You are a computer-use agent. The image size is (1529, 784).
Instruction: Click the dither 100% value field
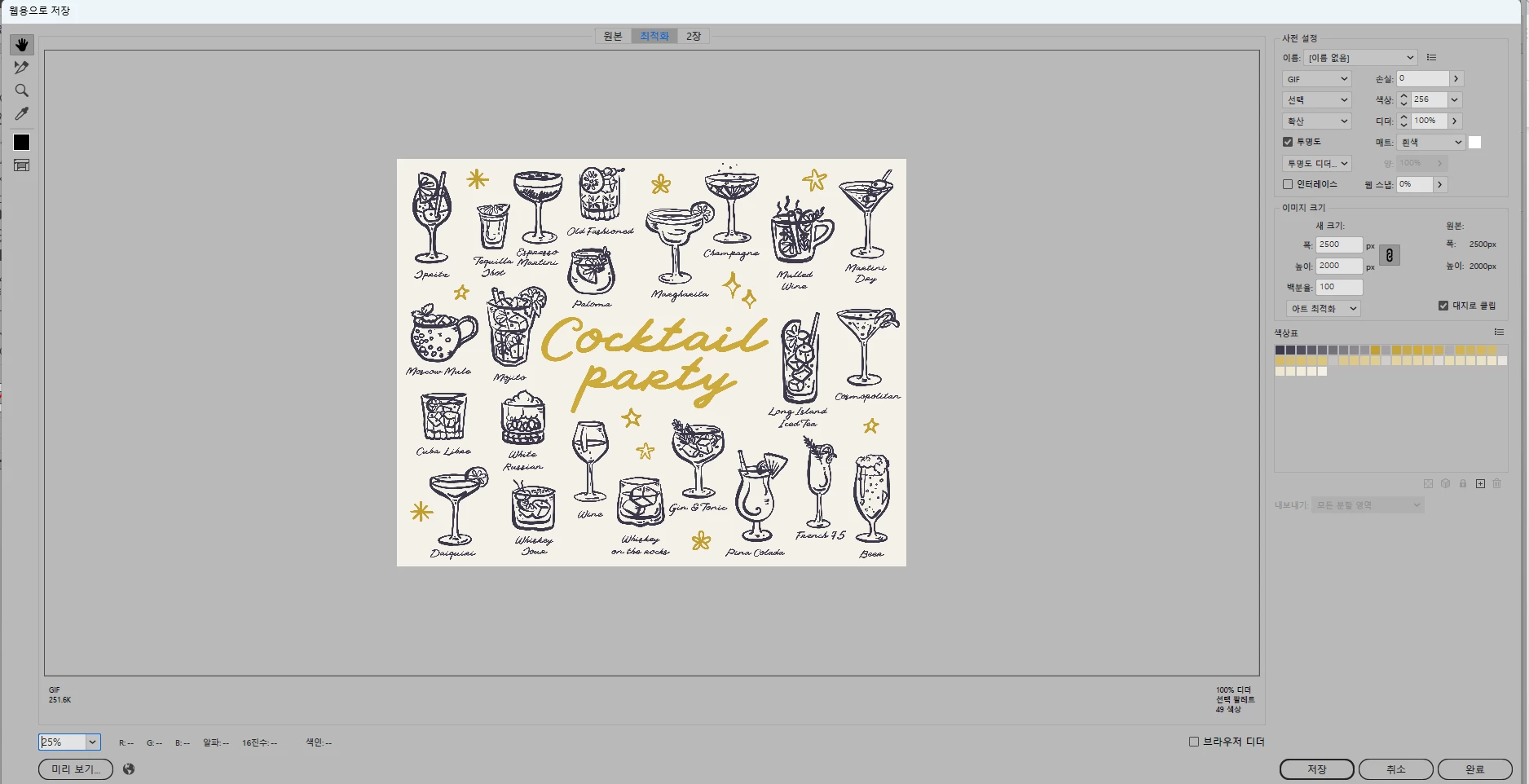pos(1430,121)
